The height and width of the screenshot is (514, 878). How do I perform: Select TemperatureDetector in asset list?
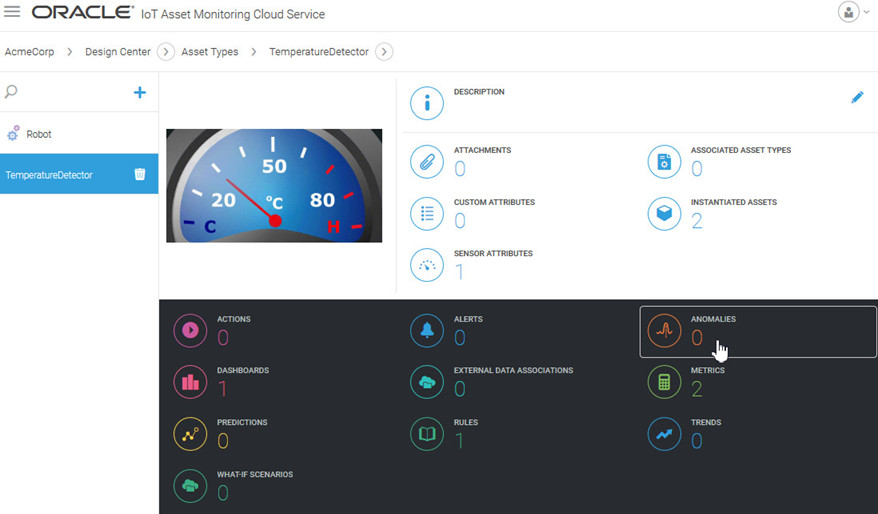pyautogui.click(x=79, y=174)
